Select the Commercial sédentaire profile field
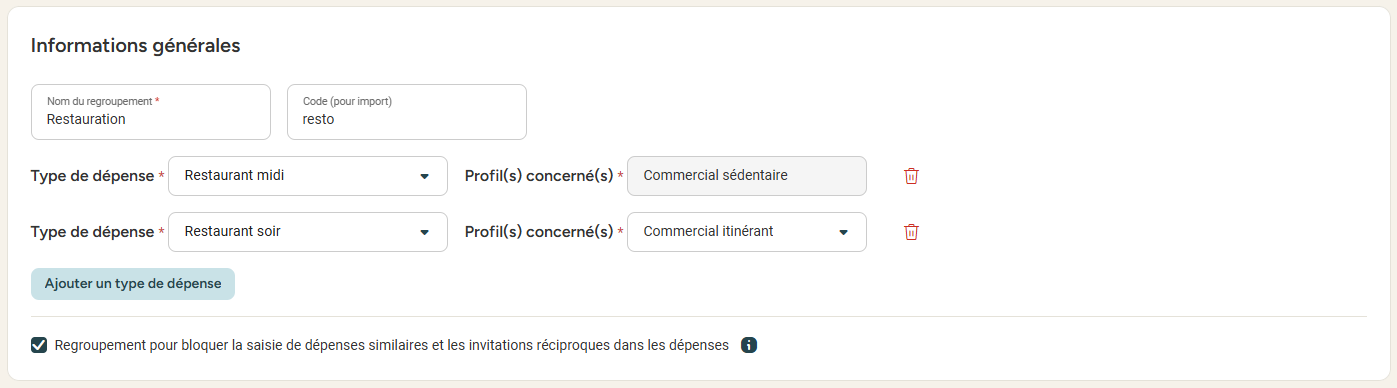1397x388 pixels. pyautogui.click(x=747, y=176)
